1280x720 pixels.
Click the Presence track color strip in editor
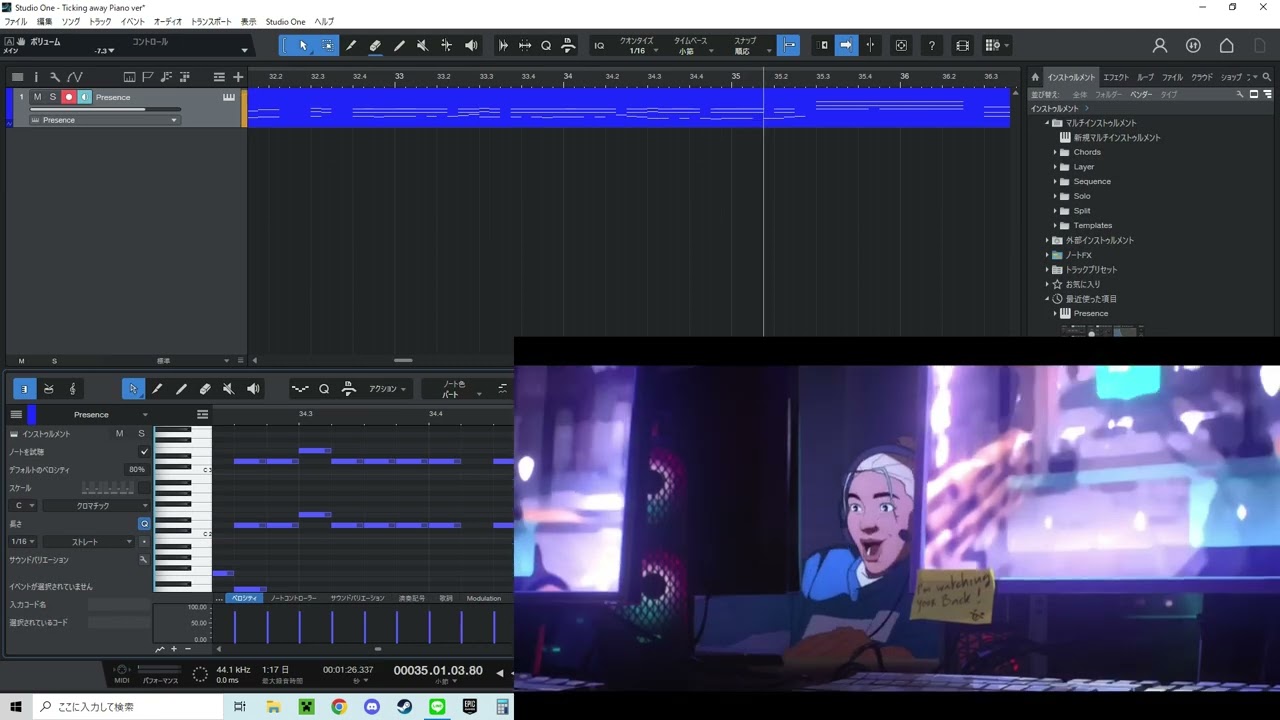31,415
